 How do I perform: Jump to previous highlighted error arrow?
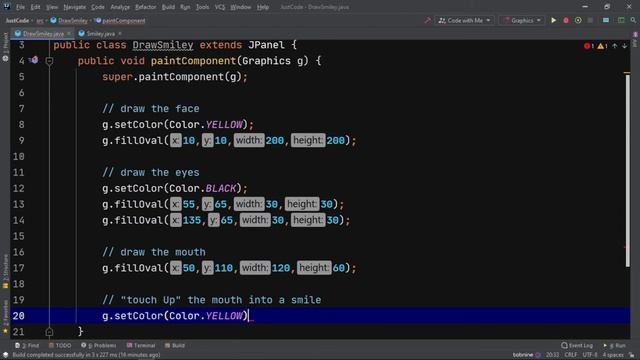click(x=615, y=46)
